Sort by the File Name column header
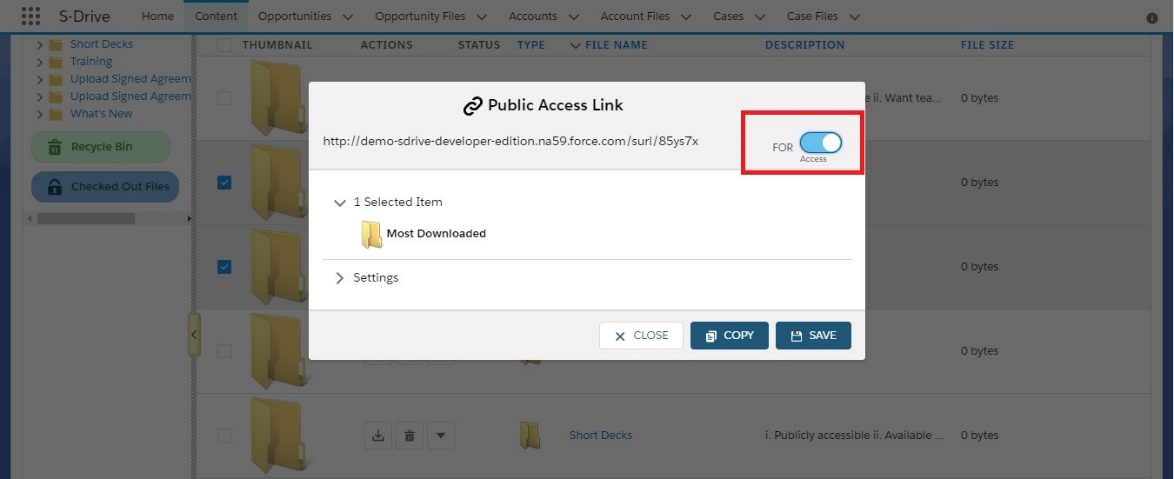 point(615,45)
